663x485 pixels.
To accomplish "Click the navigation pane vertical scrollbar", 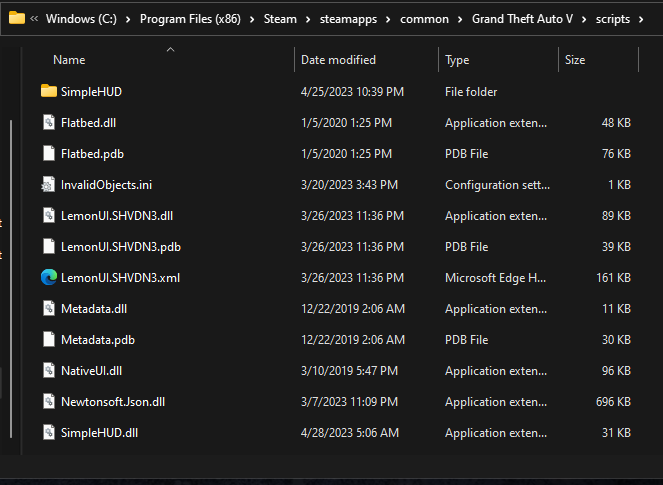I will (x=11, y=279).
